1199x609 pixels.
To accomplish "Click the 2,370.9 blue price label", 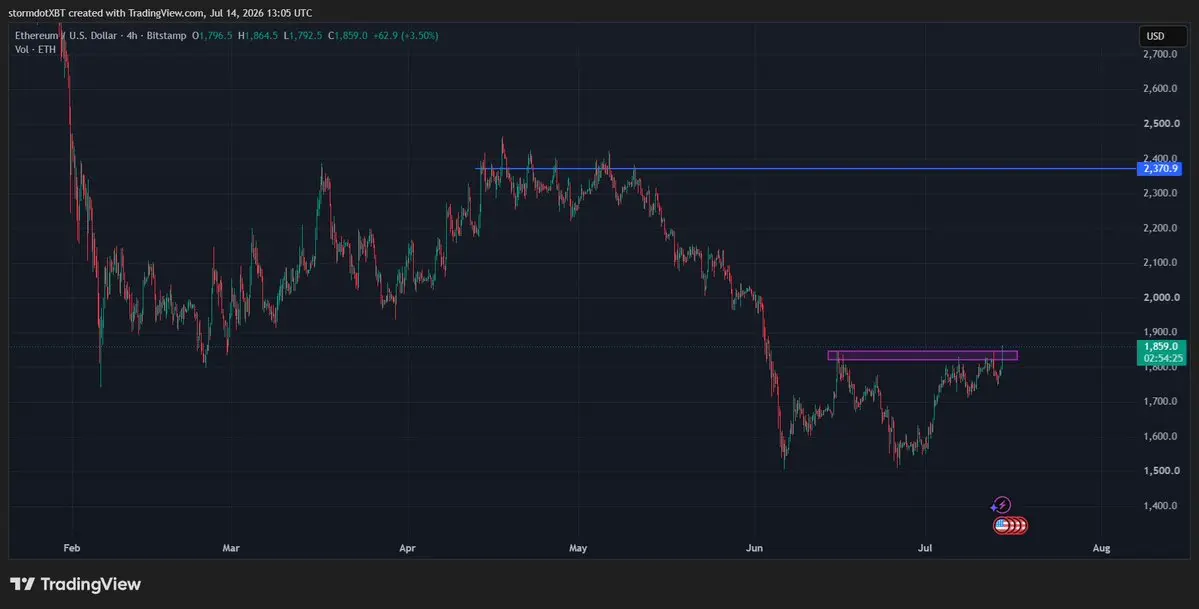I will pos(1161,168).
